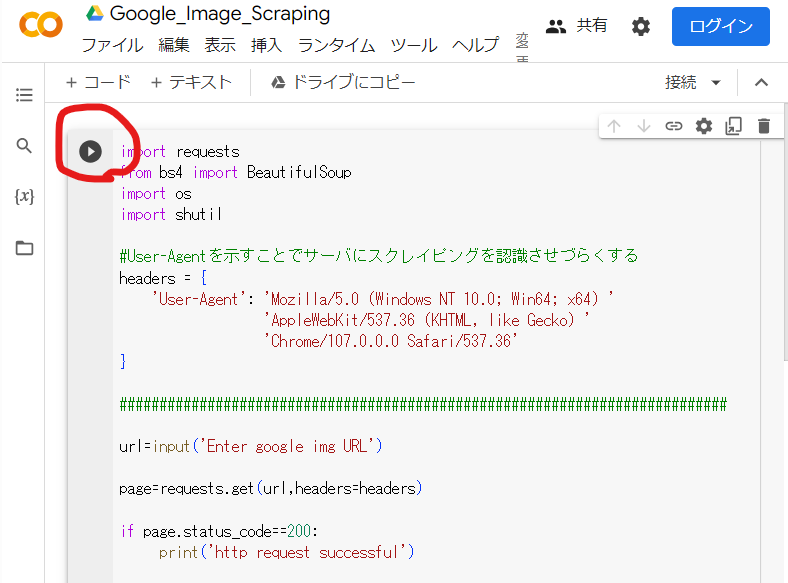
Task: Collapse the header with chevron up
Action: coord(761,83)
